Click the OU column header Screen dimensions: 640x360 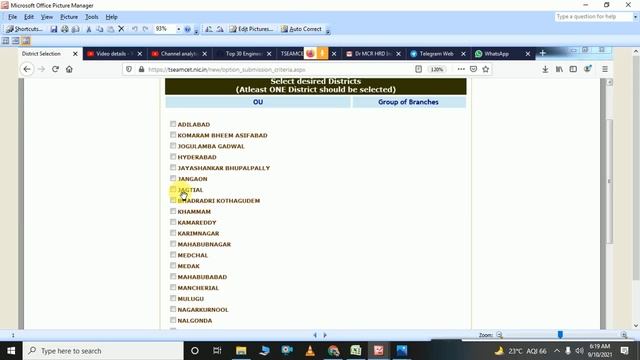[258, 102]
